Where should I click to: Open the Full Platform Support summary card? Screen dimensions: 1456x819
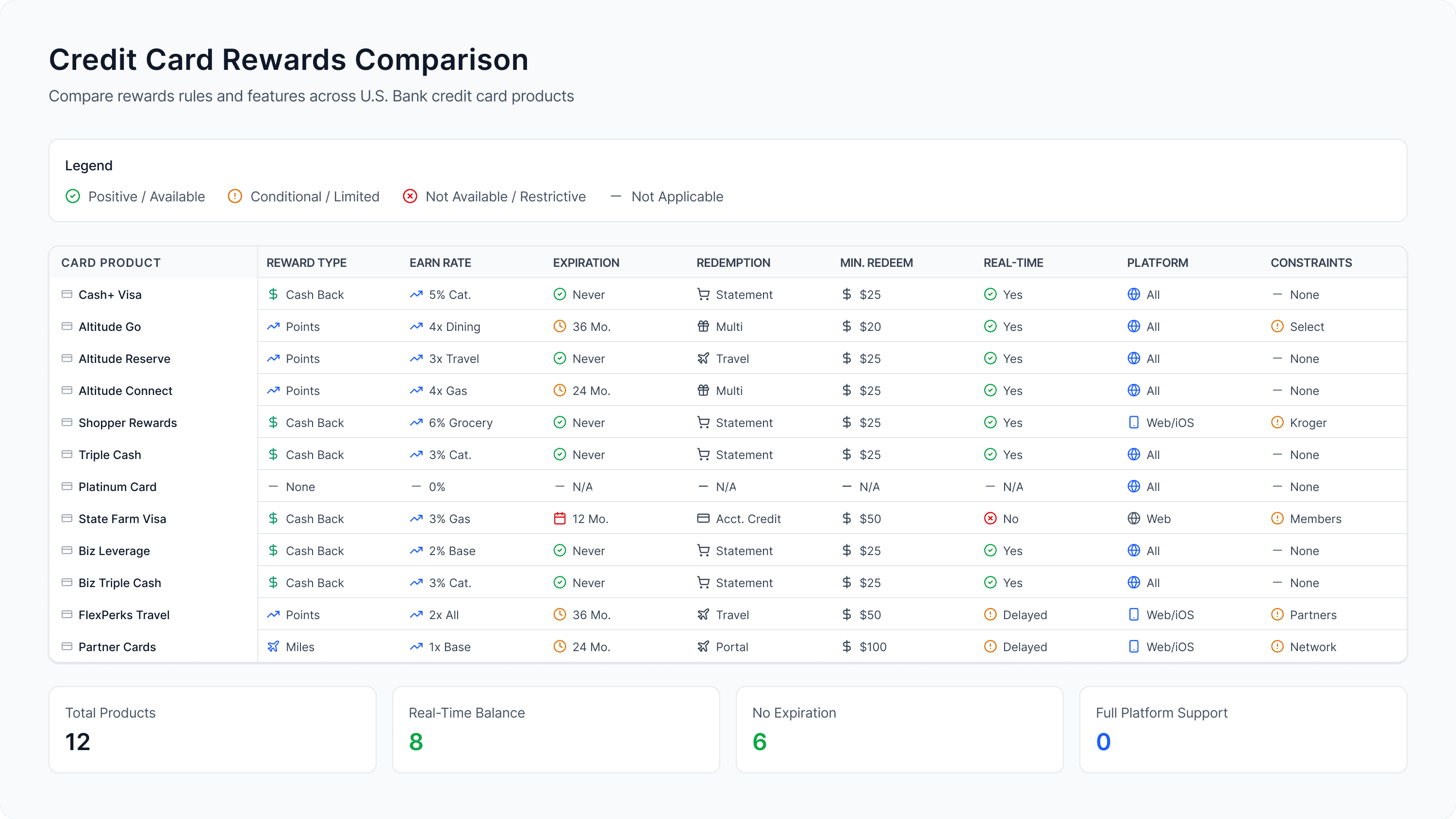click(1242, 729)
